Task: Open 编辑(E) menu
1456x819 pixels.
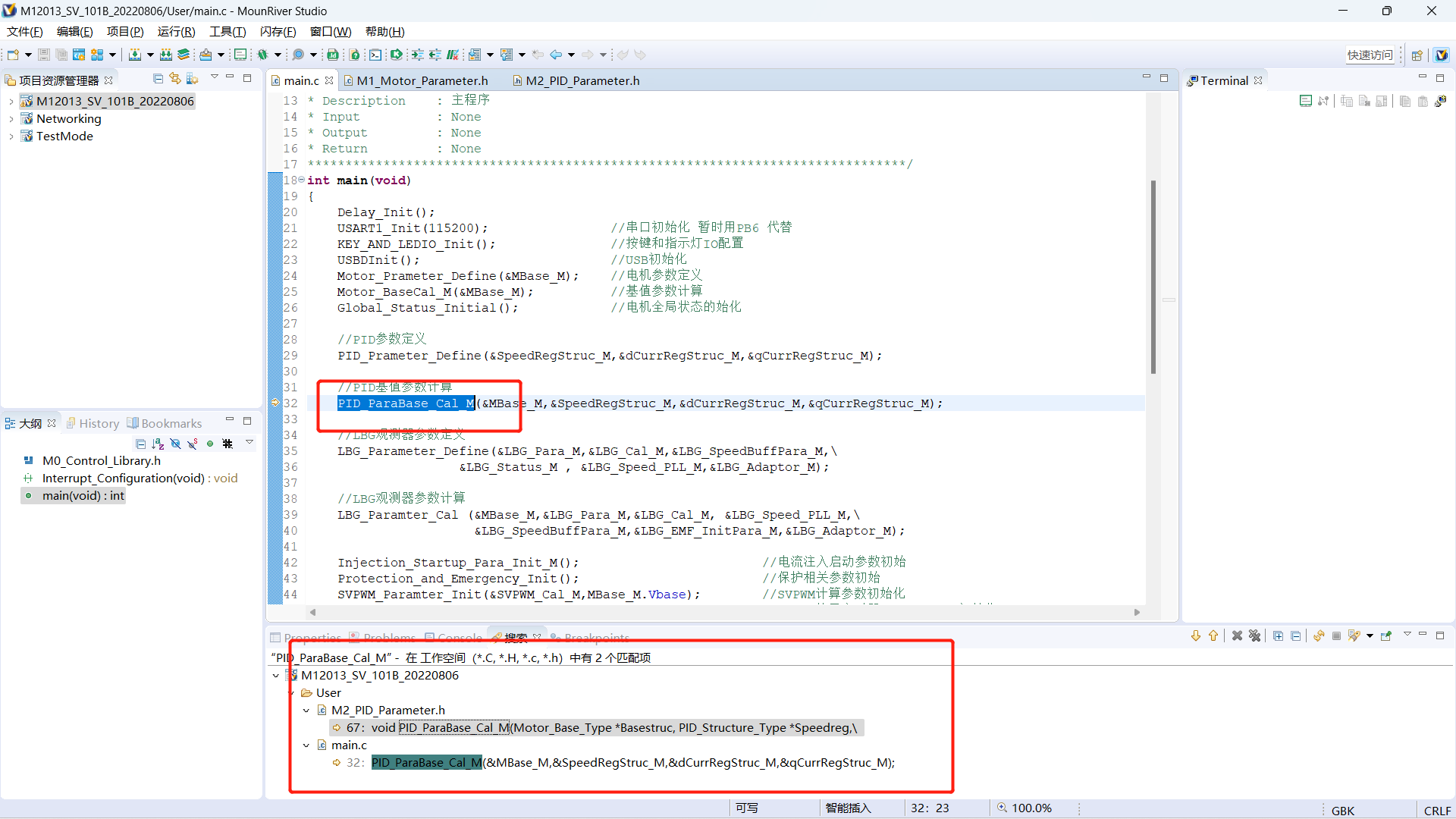Action: (74, 32)
